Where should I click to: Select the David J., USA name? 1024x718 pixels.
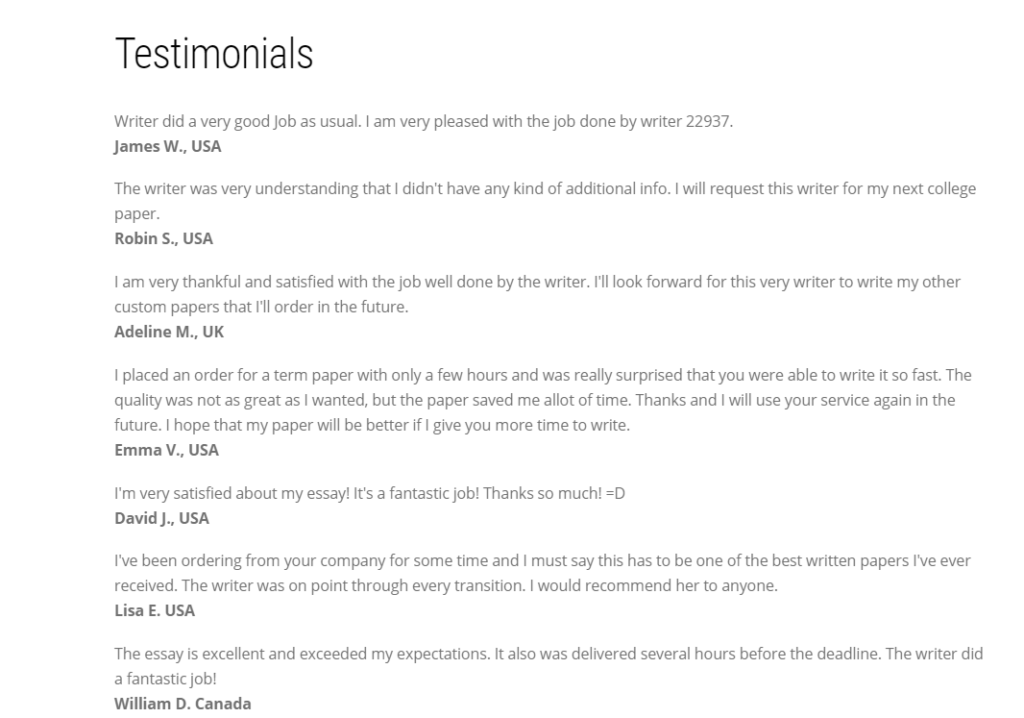162,519
